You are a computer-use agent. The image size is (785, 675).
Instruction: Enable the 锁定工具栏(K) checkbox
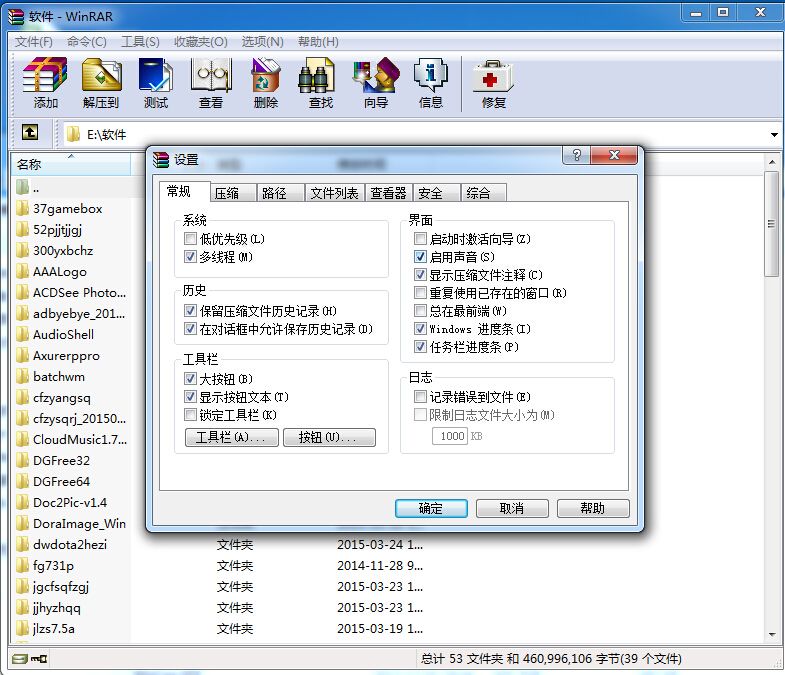coord(190,415)
